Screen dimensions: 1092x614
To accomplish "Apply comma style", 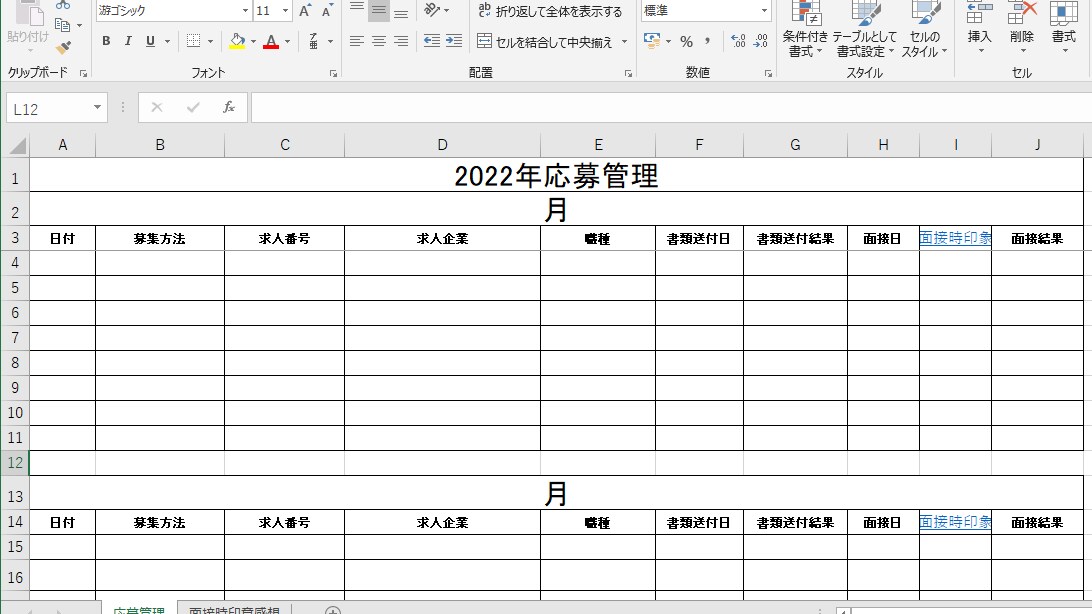I will point(708,41).
